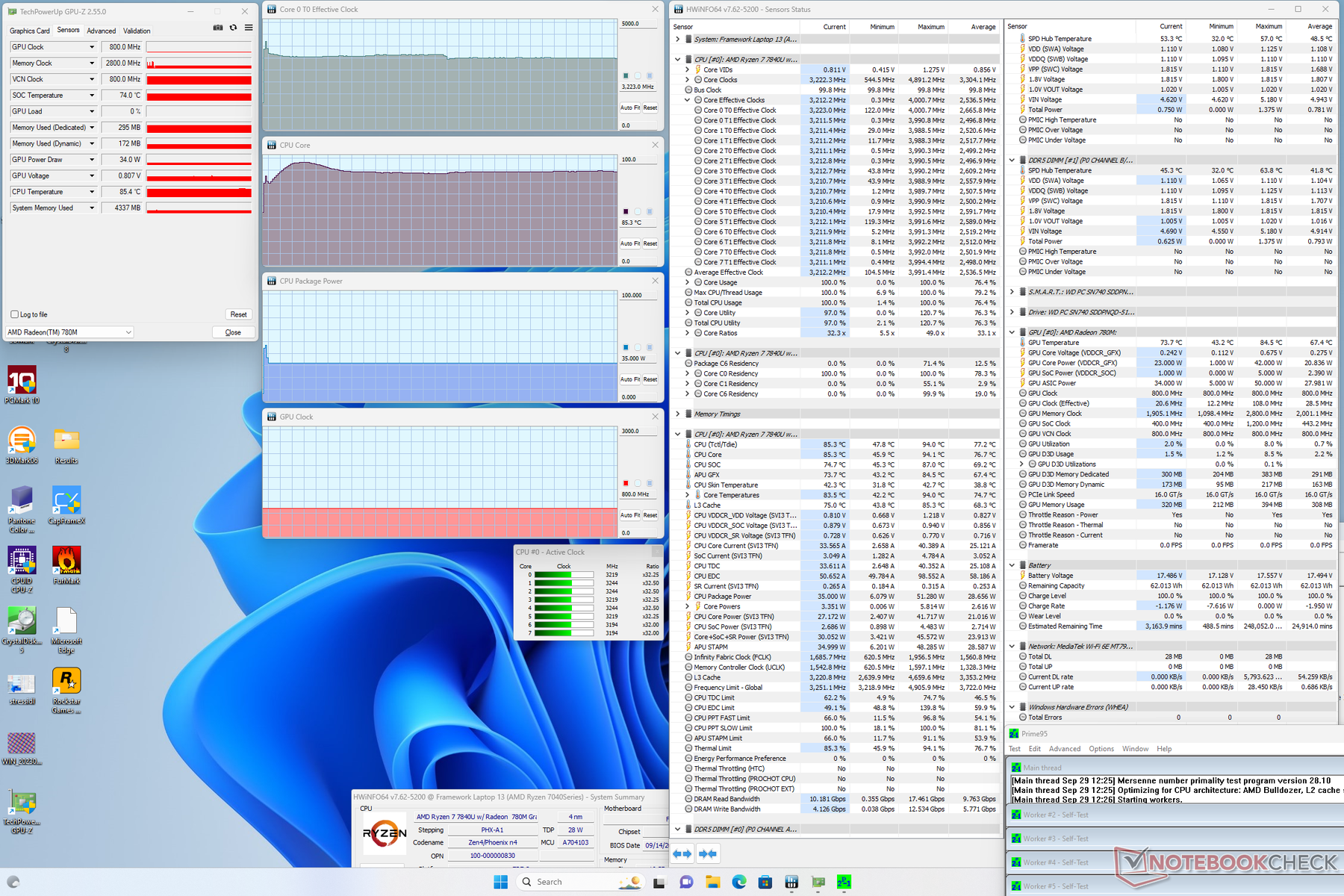Click Prime95 icon in the taskbar
Viewport: 1344px width, 896px height.
click(844, 882)
